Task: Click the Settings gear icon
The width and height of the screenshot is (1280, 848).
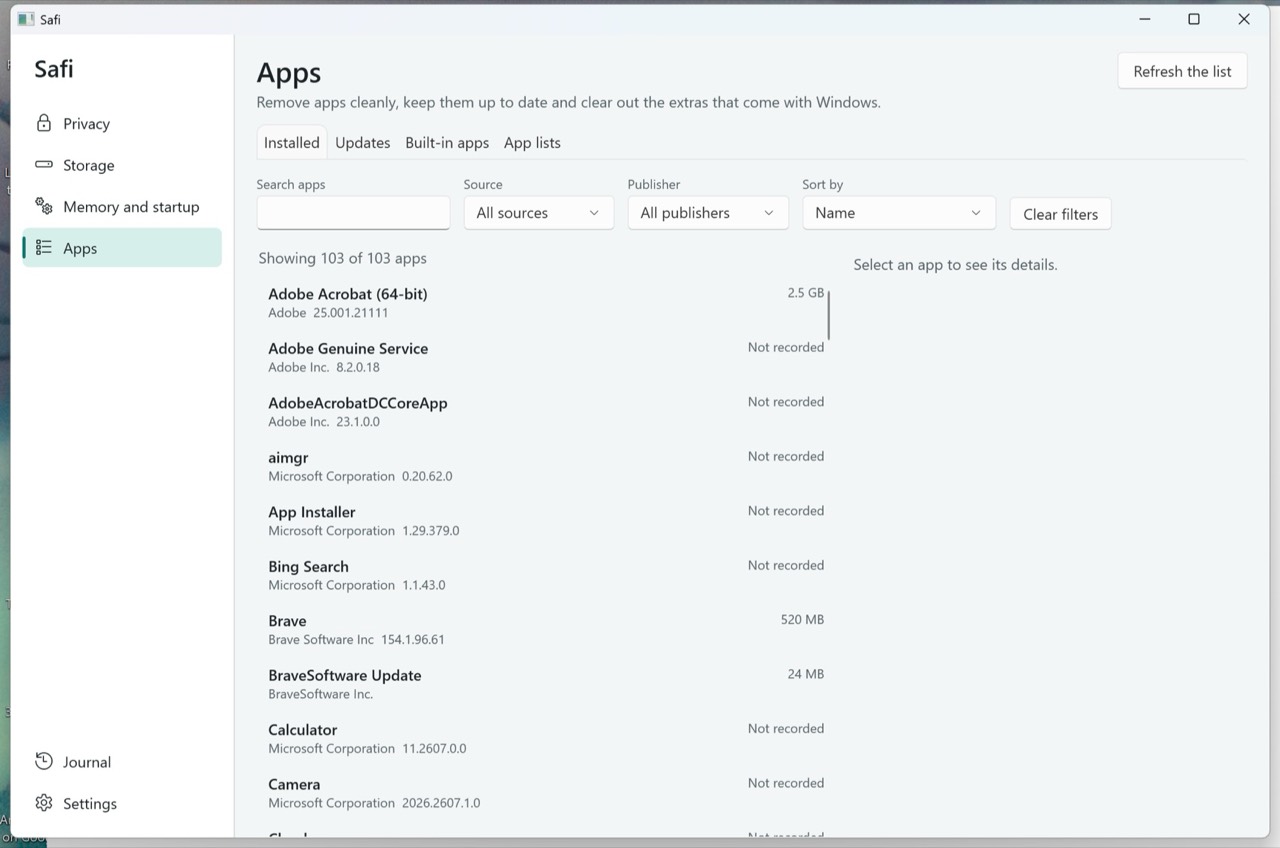Action: click(44, 803)
